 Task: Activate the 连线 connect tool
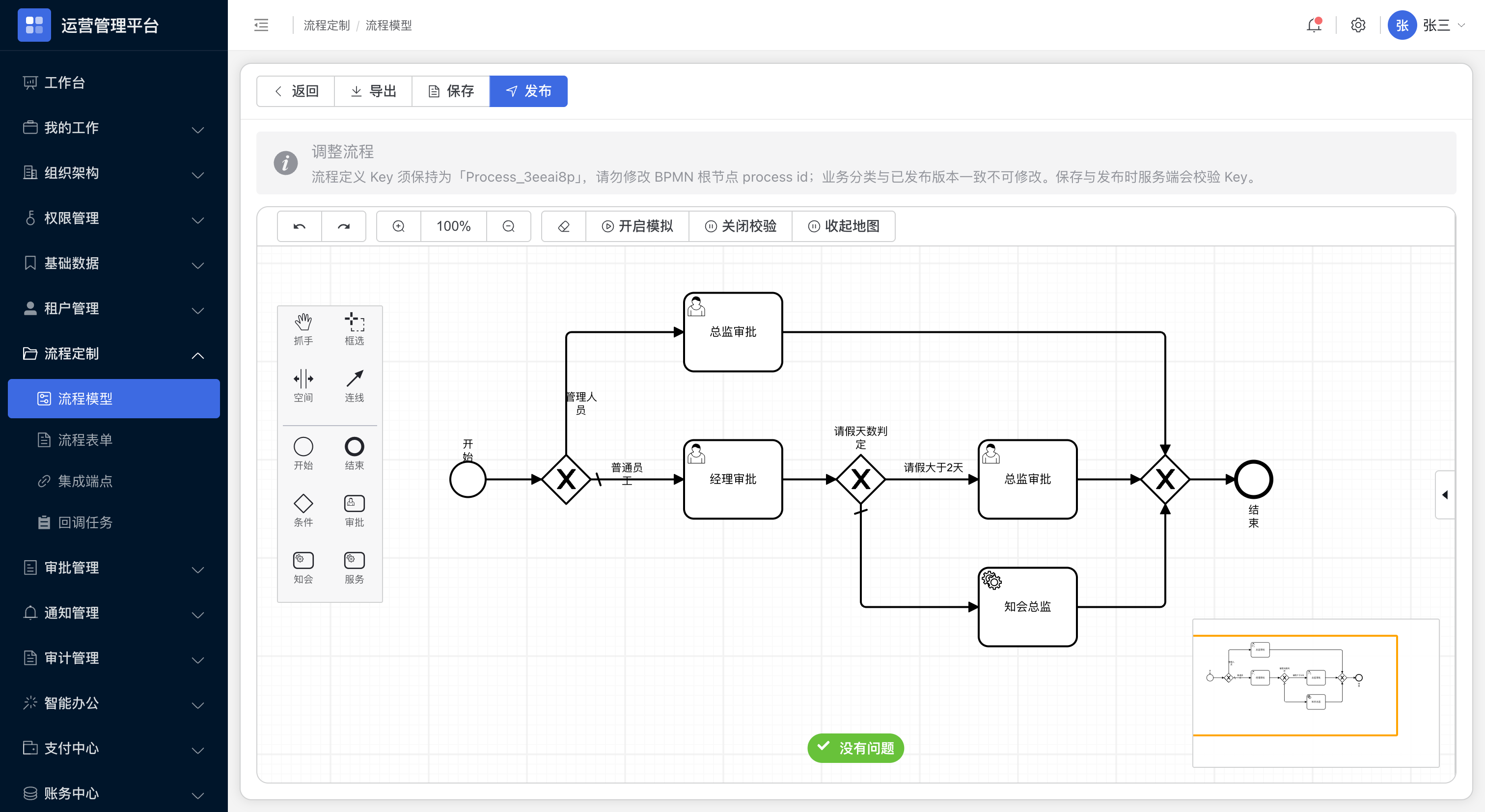[x=354, y=385]
